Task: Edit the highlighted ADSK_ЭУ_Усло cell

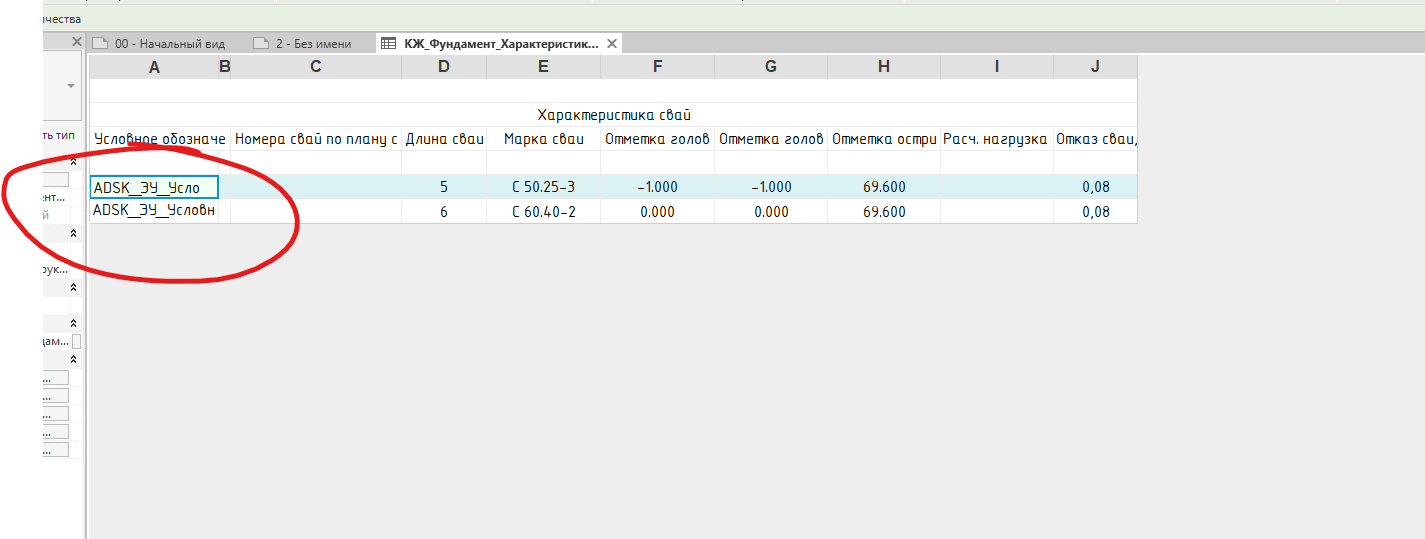Action: (x=154, y=187)
